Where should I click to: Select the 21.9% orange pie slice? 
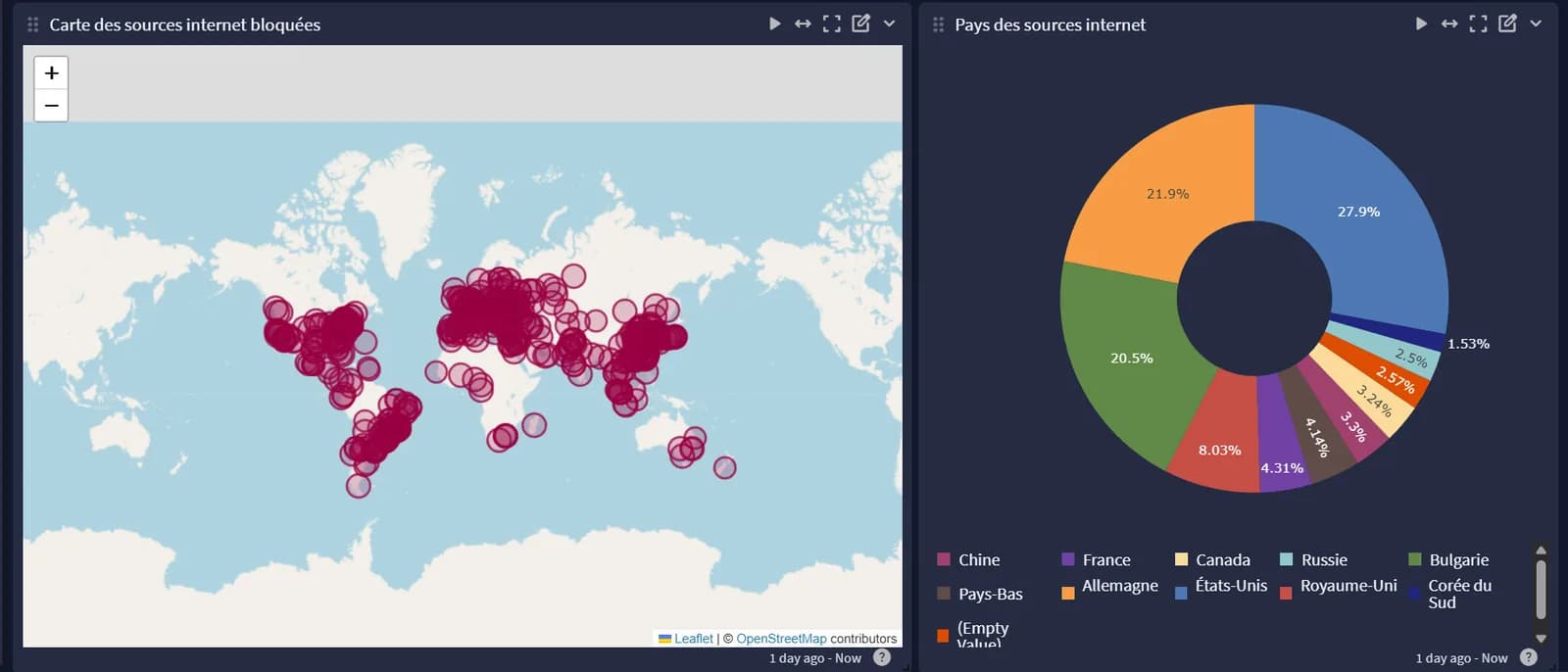(x=1166, y=193)
